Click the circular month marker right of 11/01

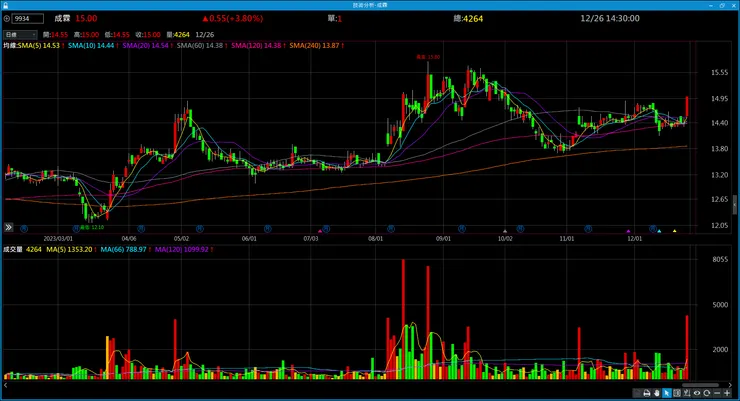[588, 229]
